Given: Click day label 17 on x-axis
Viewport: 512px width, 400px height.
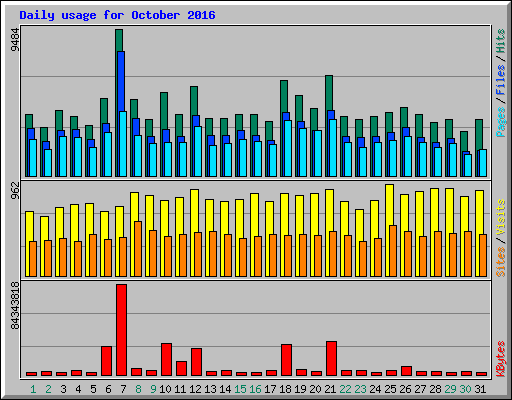Looking at the screenshot, I should coord(270,389).
